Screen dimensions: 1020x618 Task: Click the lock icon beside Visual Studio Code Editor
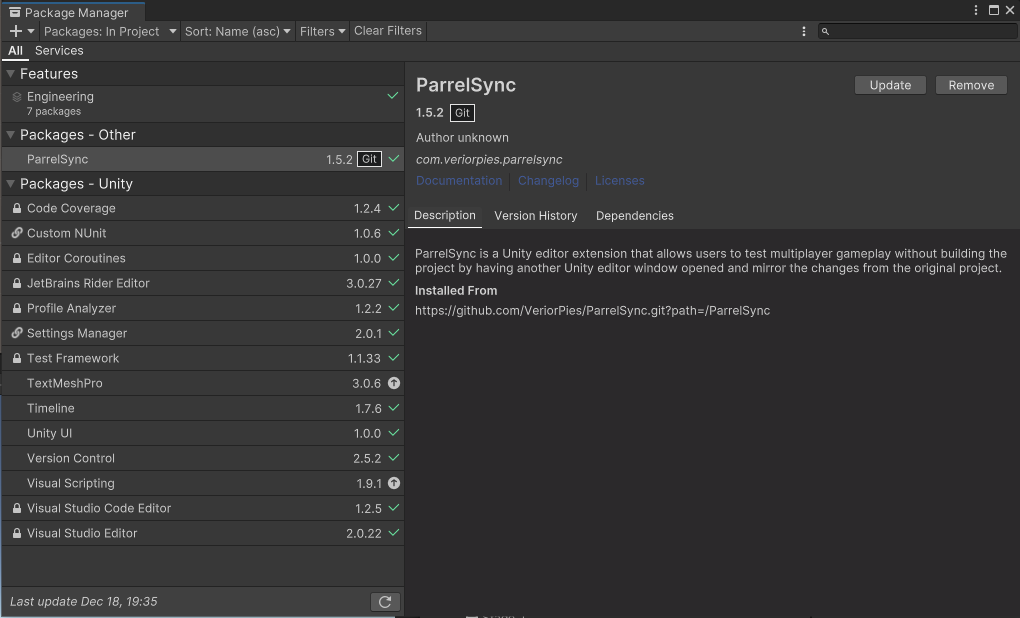click(17, 508)
